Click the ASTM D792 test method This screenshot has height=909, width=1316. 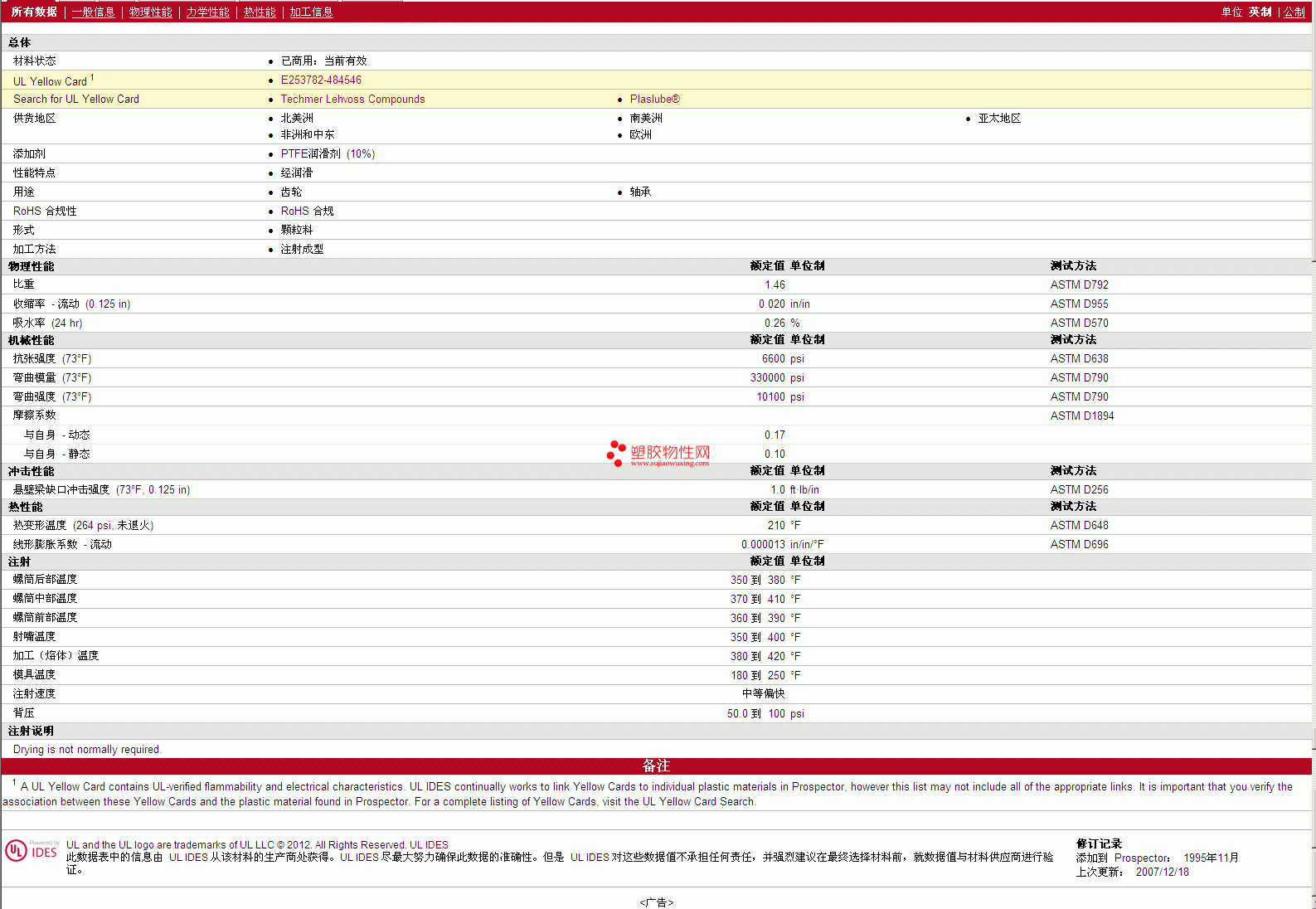pos(1079,284)
